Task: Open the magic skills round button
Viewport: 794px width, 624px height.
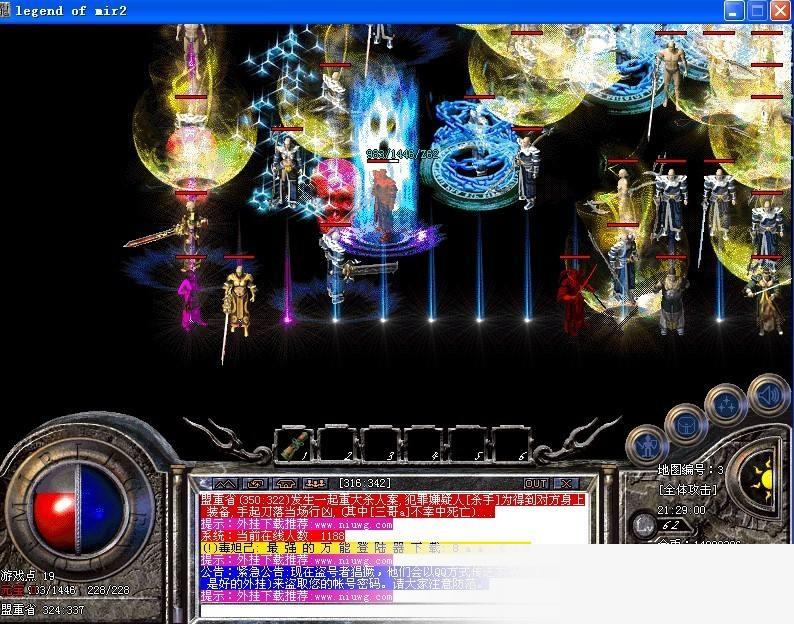Action: click(x=726, y=404)
